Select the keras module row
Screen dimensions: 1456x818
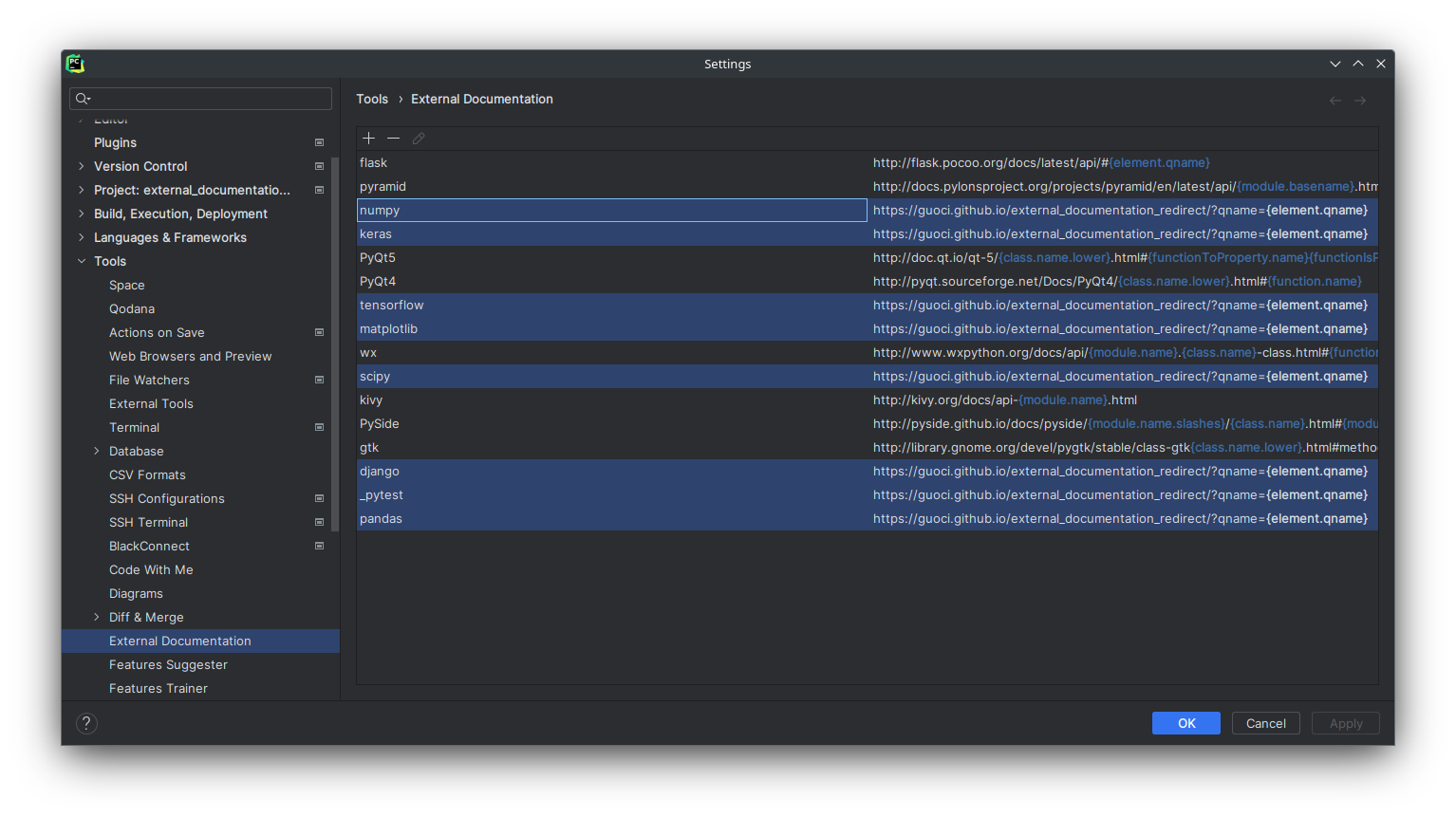[868, 234]
